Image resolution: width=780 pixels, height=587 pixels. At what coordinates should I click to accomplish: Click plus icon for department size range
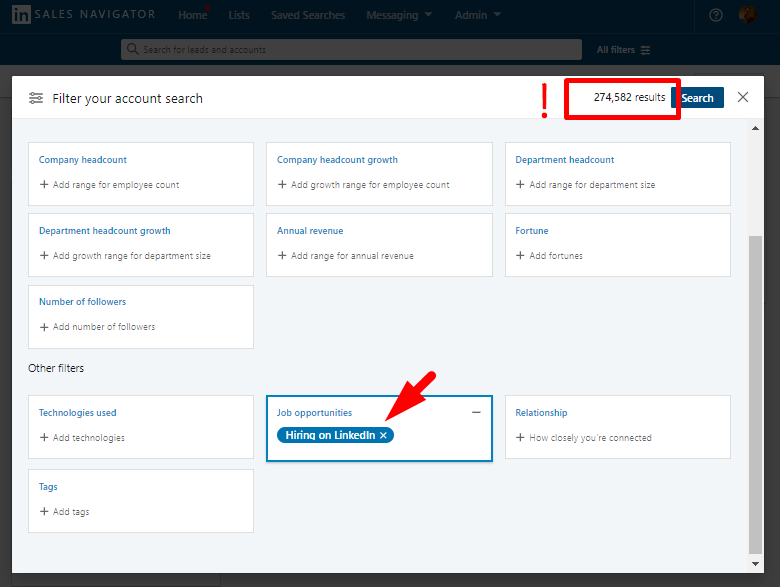[x=520, y=185]
